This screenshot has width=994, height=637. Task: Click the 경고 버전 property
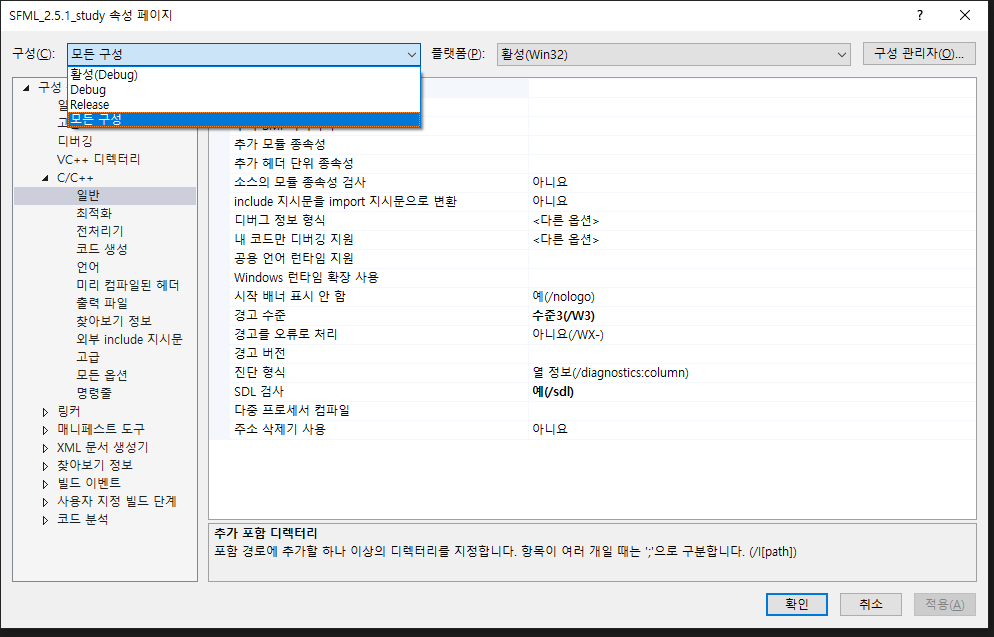coord(260,353)
